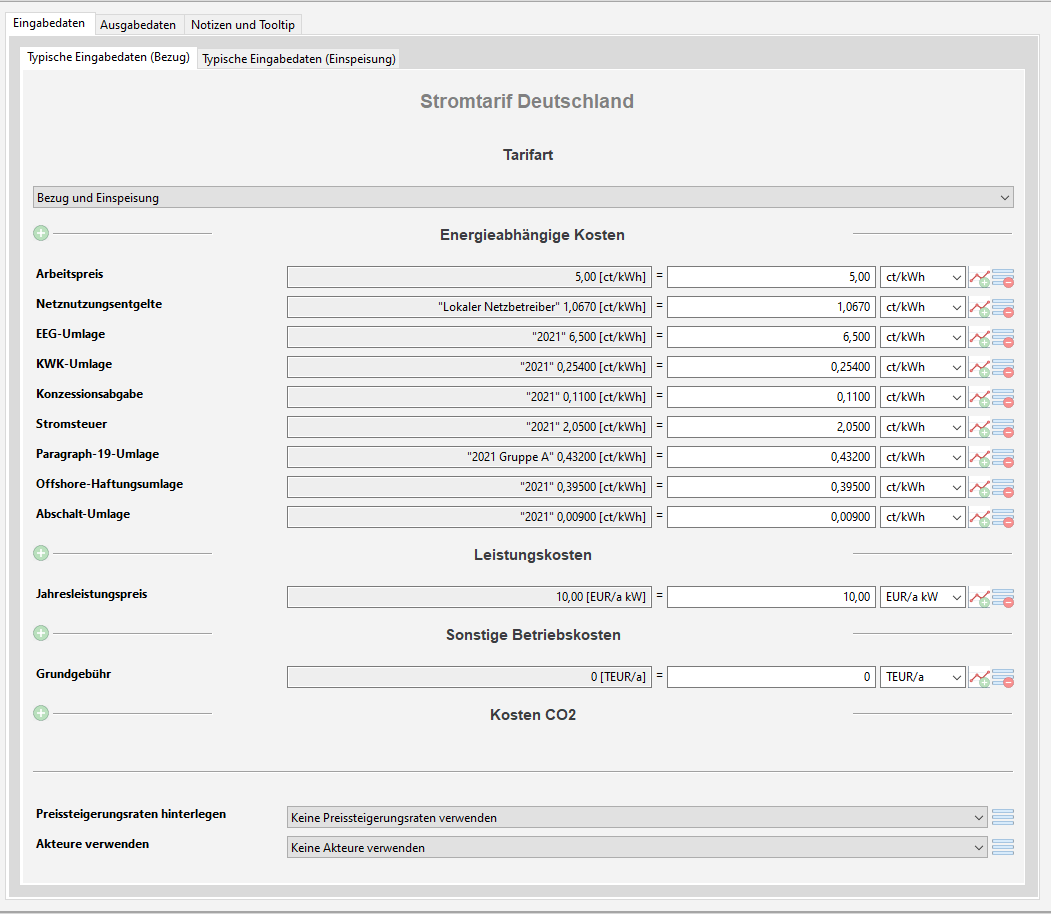Click the white Arbeitspreis value field showing 5,00
This screenshot has width=1051, height=914.
click(771, 277)
